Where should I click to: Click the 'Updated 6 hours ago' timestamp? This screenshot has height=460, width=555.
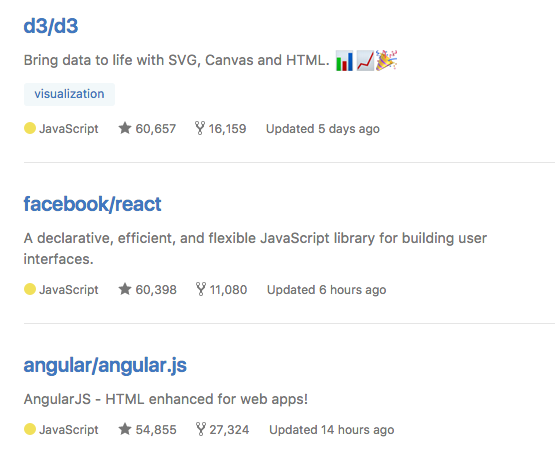point(326,290)
